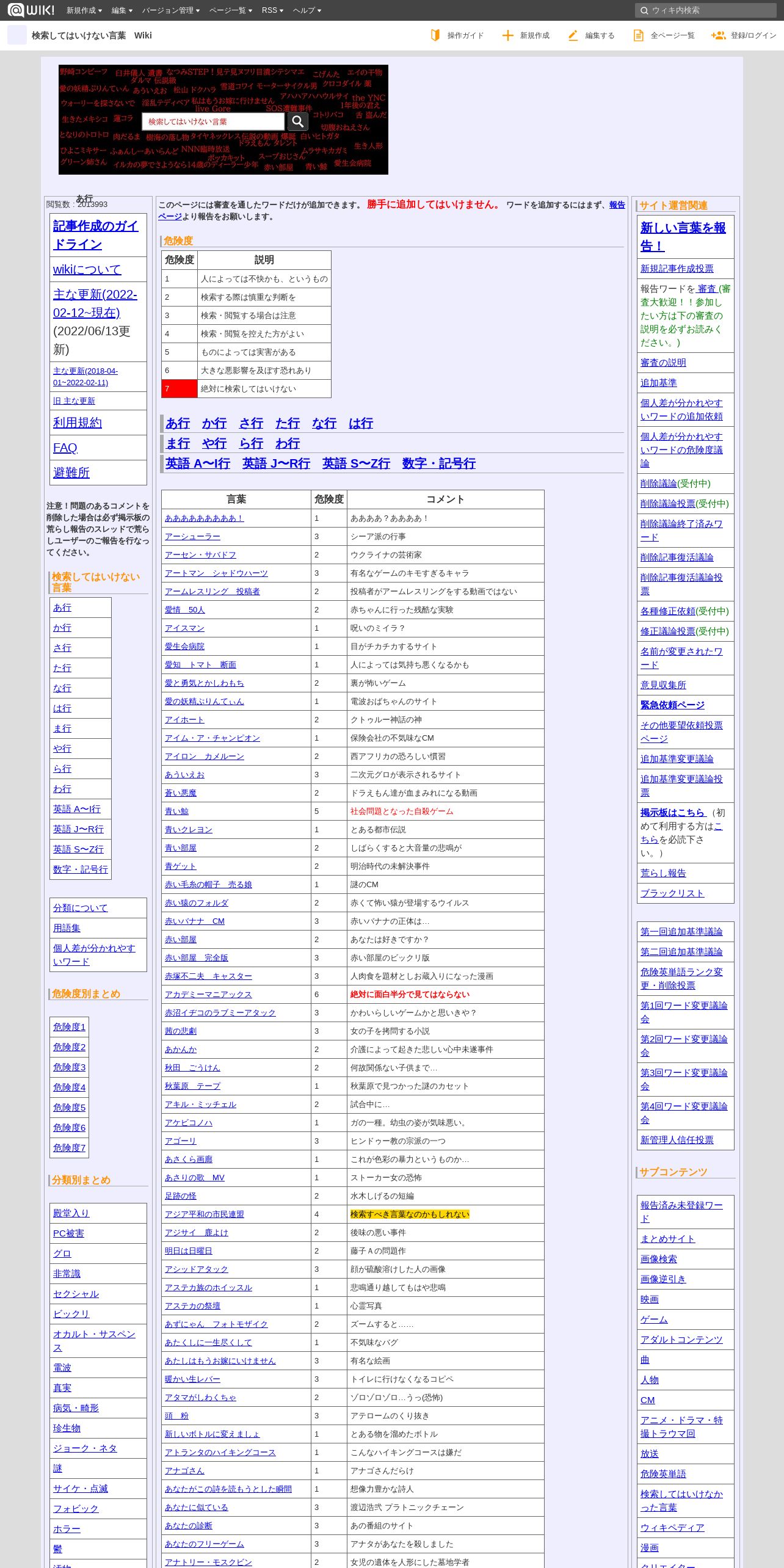784x1568 pixels.
Task: Jump to は行 in the heading index
Action: (361, 423)
